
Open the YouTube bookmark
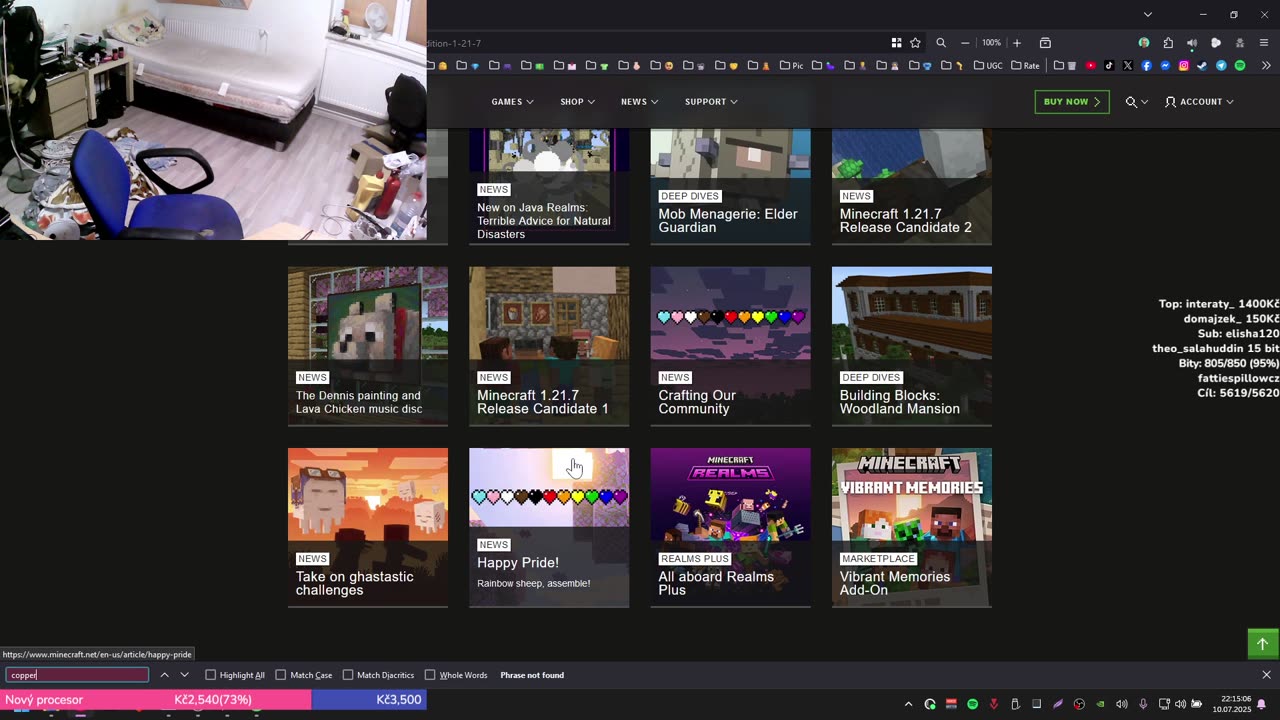[x=1091, y=66]
